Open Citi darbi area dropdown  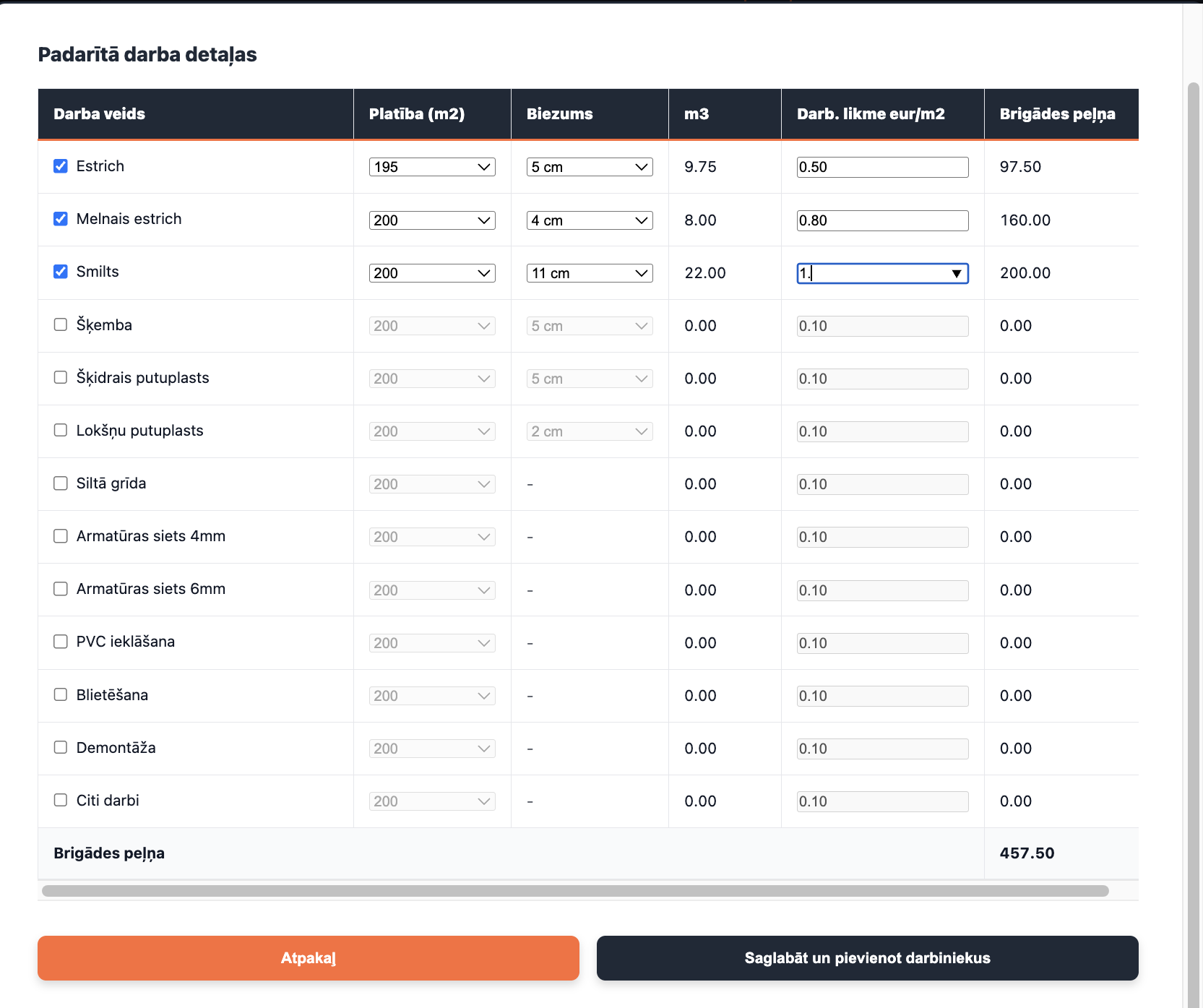click(x=432, y=801)
